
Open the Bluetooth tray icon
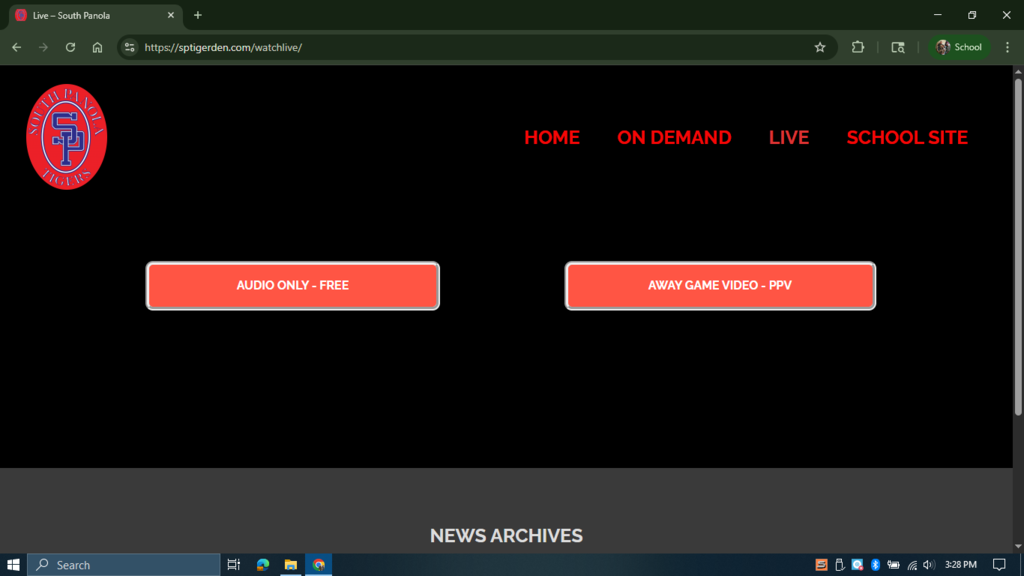pyautogui.click(x=875, y=565)
